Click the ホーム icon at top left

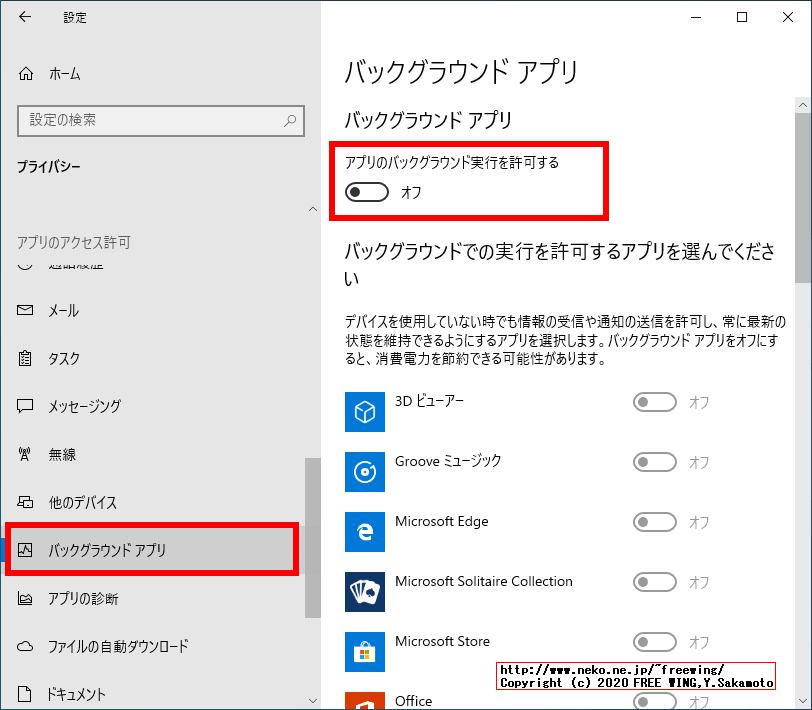[24, 73]
